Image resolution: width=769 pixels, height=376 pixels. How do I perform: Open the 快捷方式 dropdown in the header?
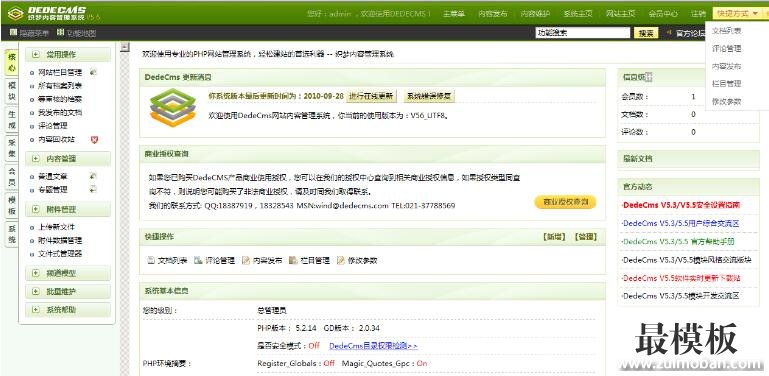pos(737,14)
